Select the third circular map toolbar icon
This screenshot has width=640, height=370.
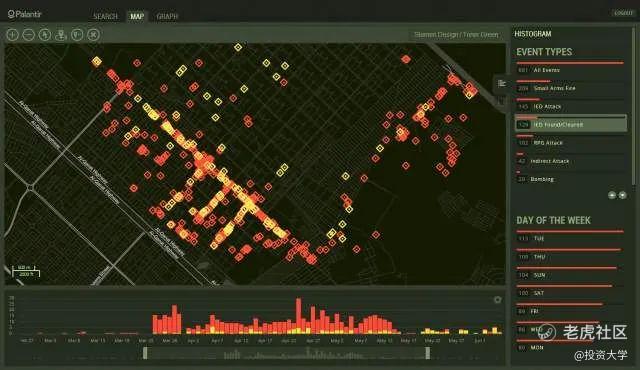[x=45, y=35]
